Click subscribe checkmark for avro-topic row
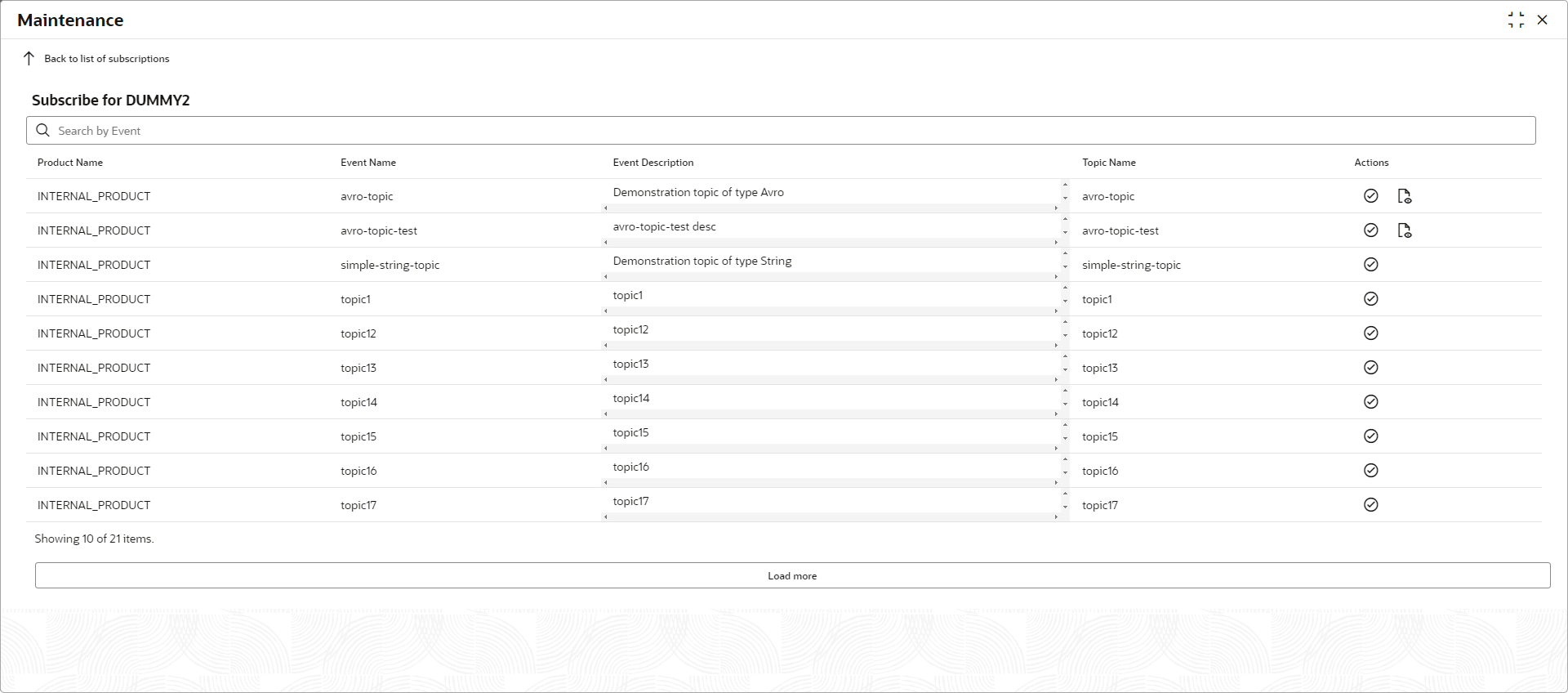This screenshot has width=1568, height=693. 1370,196
